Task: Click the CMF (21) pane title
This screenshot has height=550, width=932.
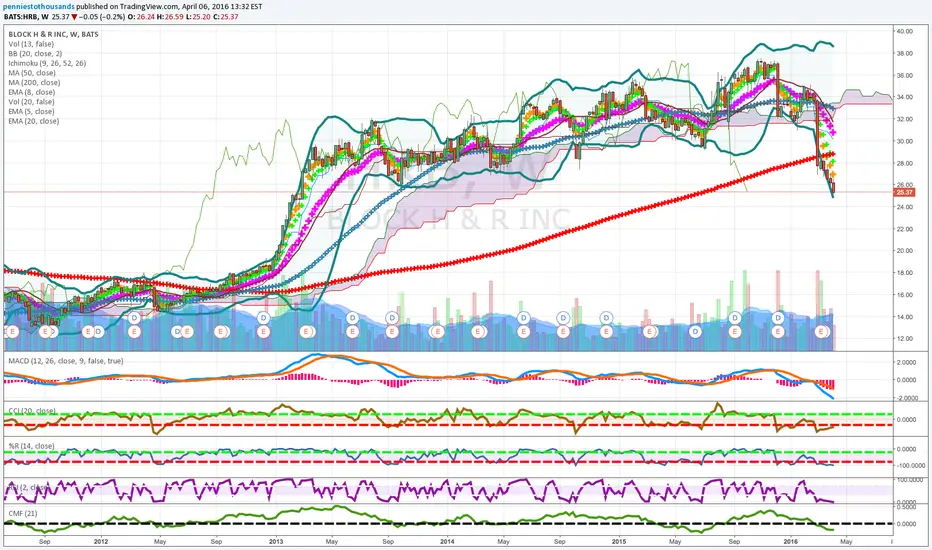Action: tap(23, 513)
